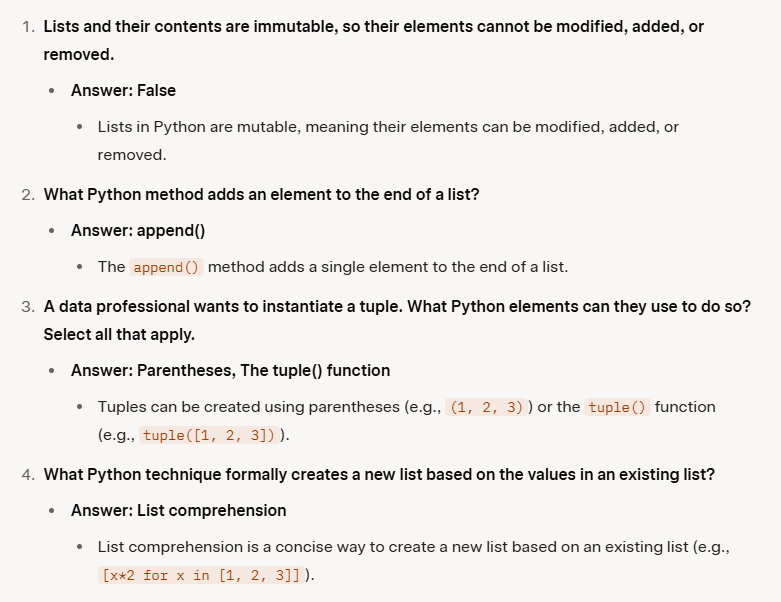Click the list number "4." marker
The width and height of the screenshot is (781, 602).
pos(28,474)
